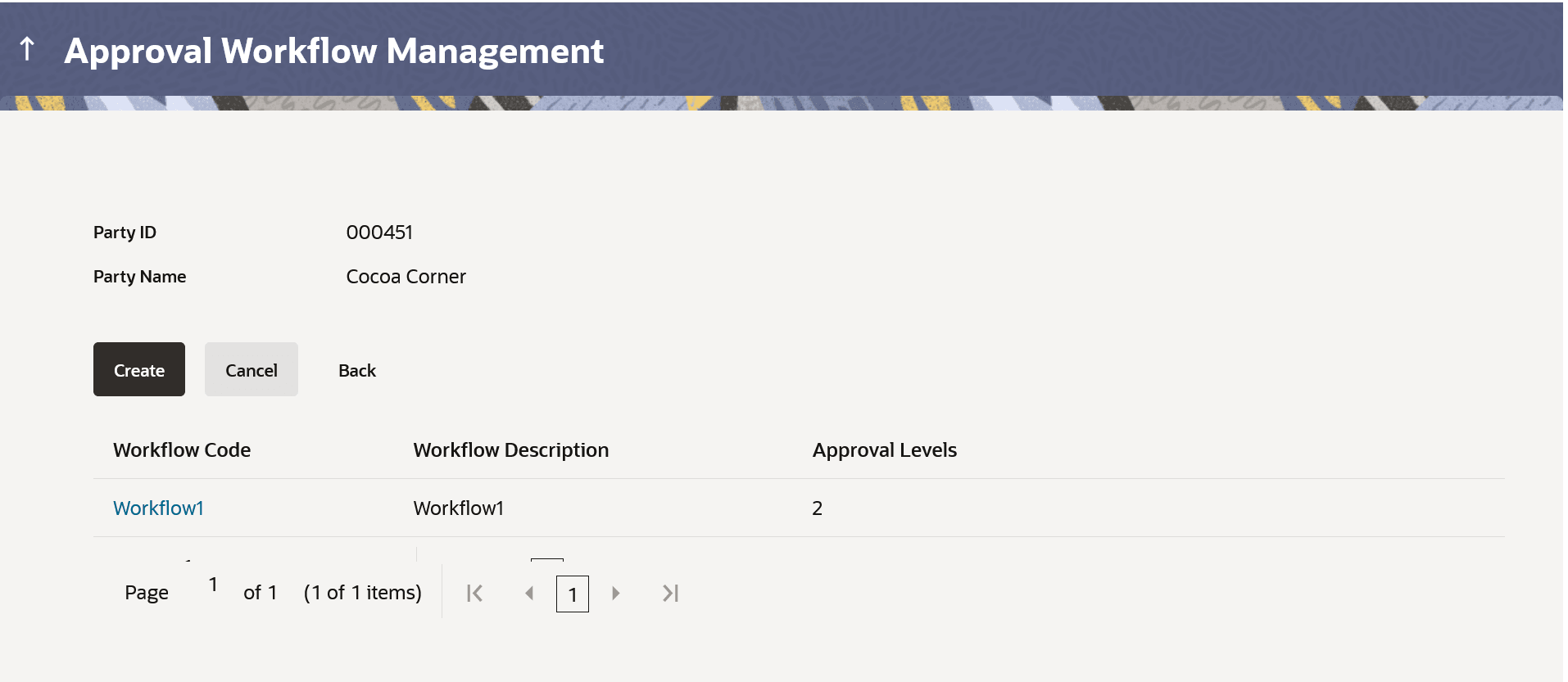Click the Party ID value 000451
Viewport: 1568px width, 682px height.
[379, 233]
